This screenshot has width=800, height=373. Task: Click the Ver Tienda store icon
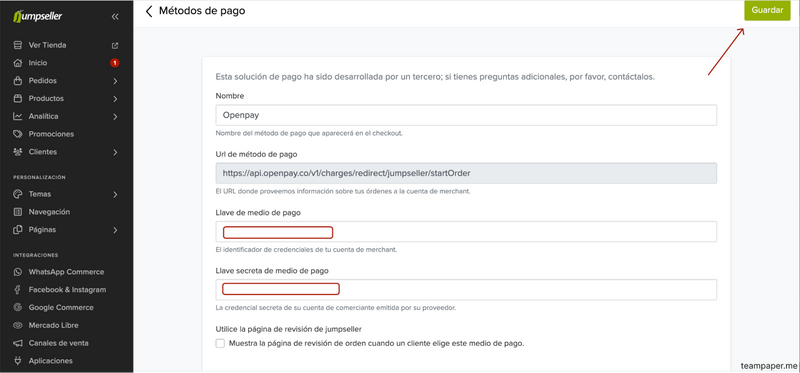18,45
